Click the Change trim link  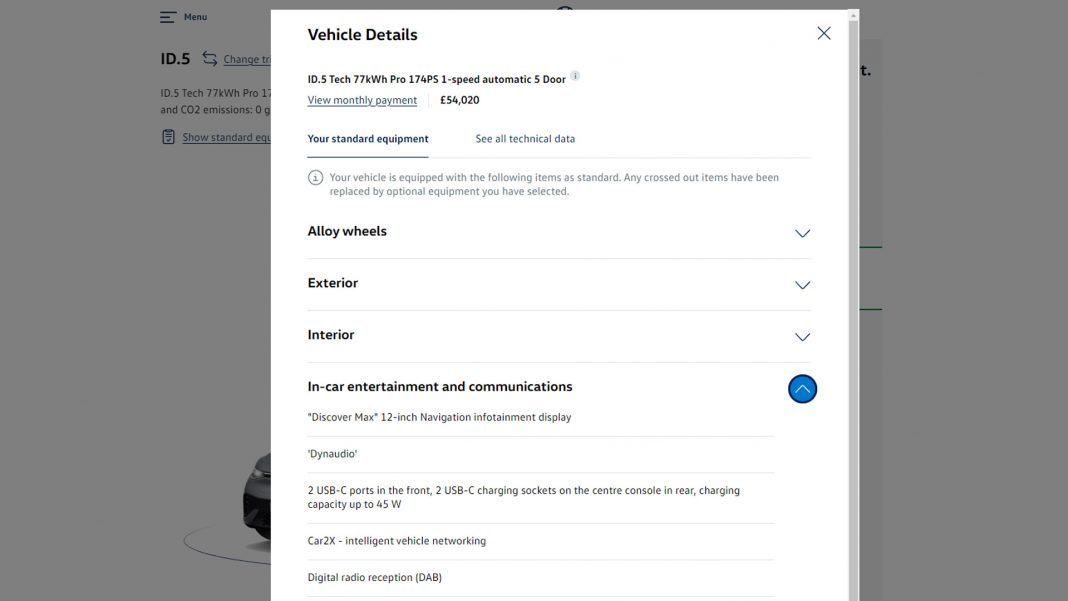click(248, 59)
